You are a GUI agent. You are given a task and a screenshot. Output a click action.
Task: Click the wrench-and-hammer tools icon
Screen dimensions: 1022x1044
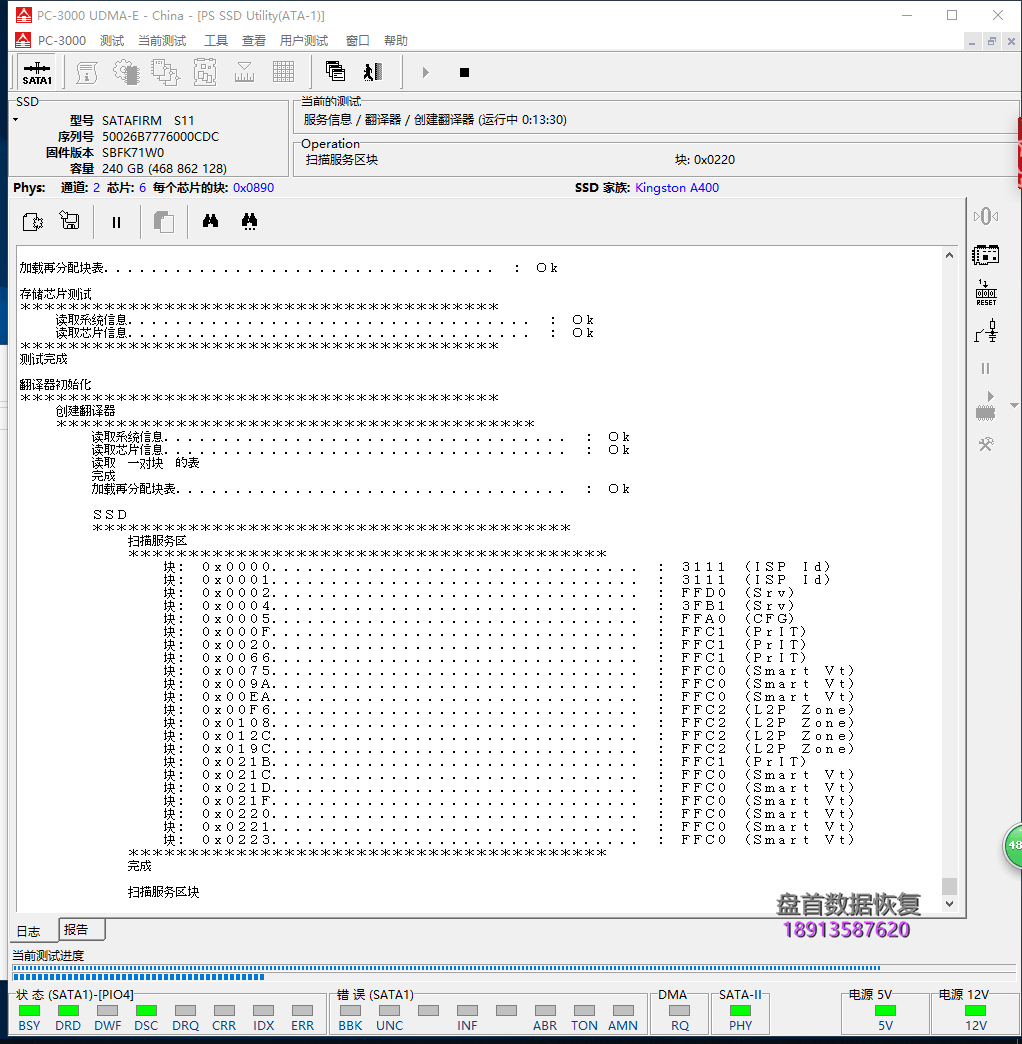pyautogui.click(x=986, y=444)
